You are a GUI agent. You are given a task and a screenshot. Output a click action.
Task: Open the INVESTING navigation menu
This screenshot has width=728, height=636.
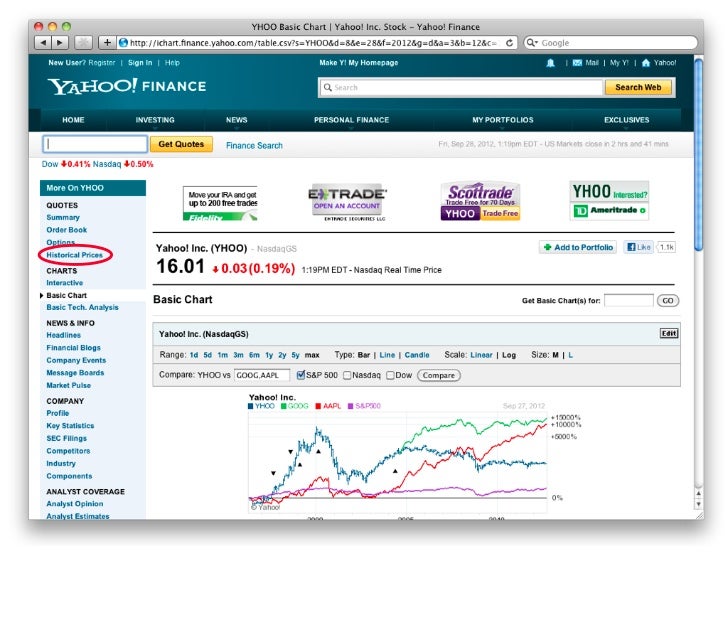[155, 120]
